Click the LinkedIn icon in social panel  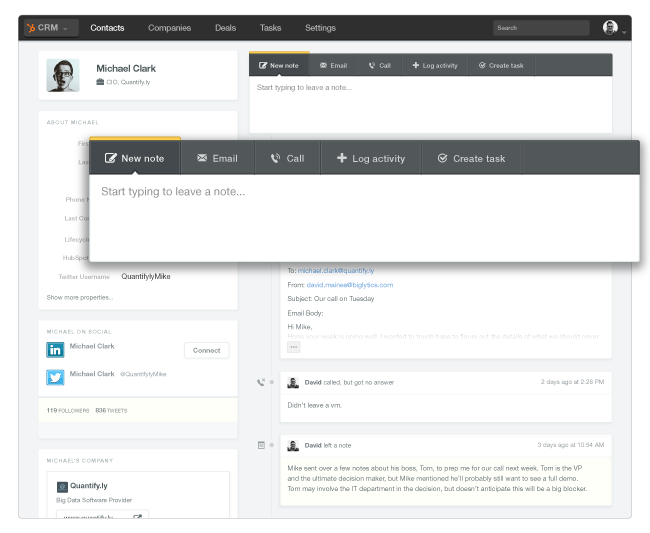tap(56, 350)
